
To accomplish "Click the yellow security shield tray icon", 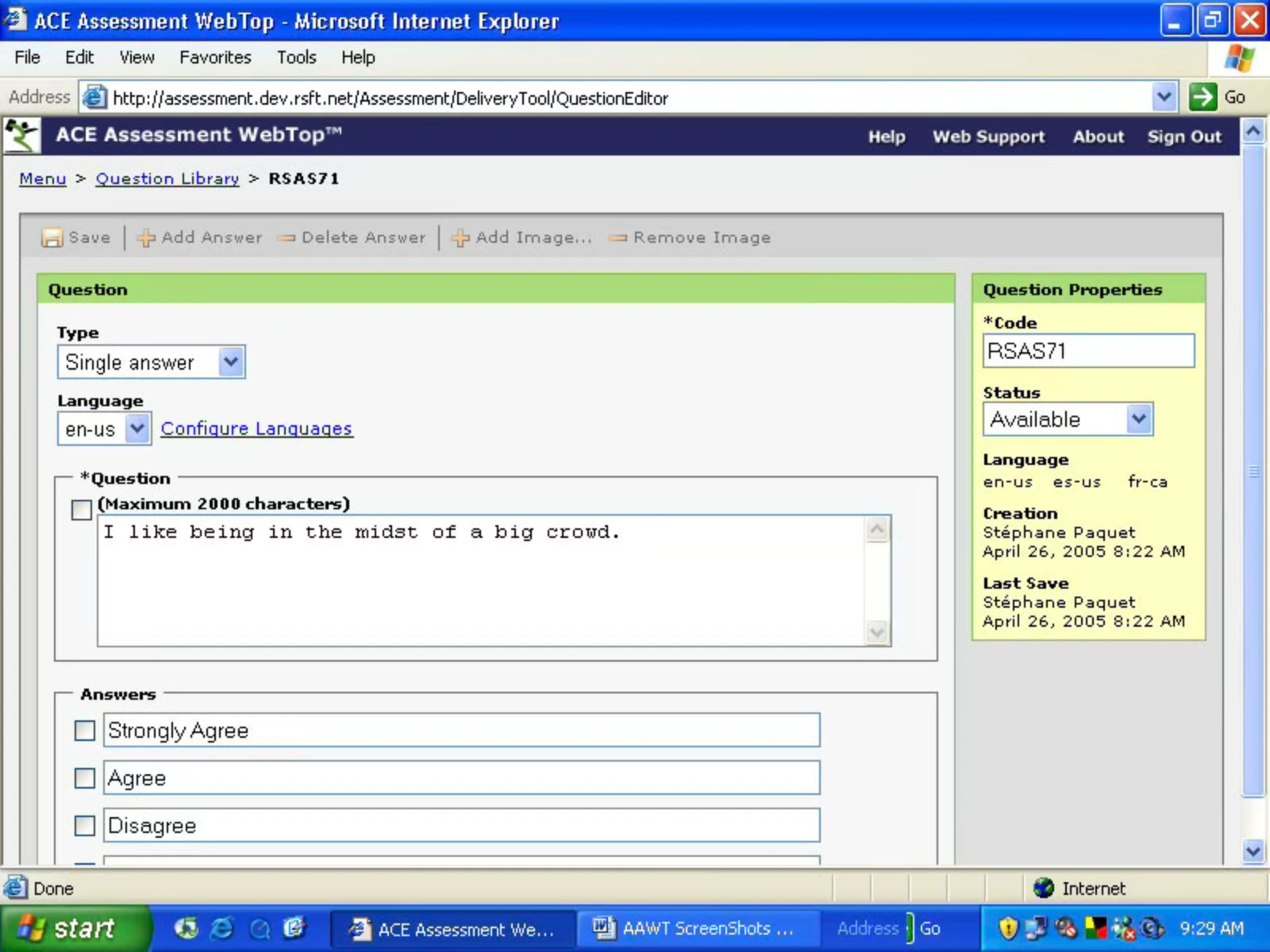I will [x=1008, y=927].
